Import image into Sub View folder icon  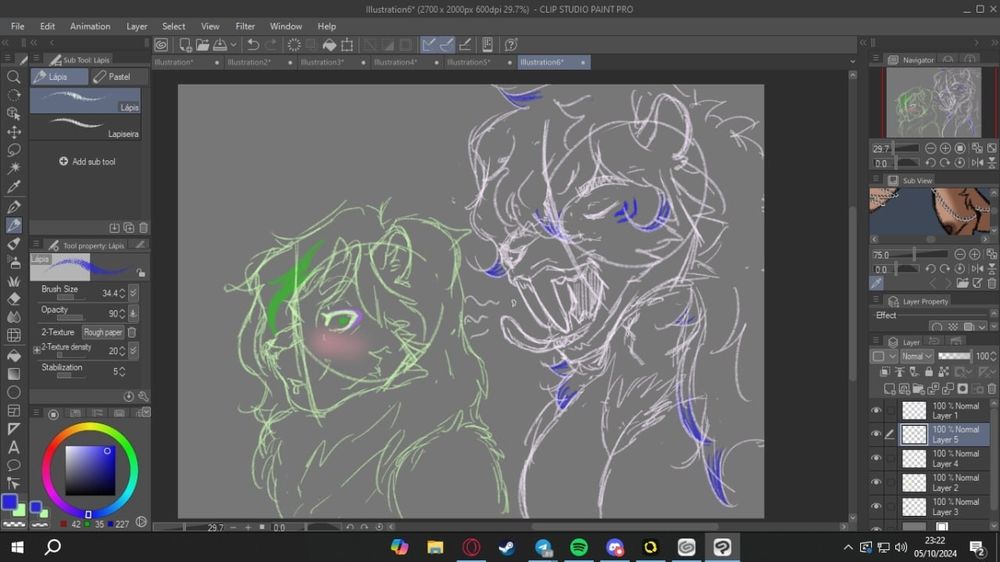click(x=962, y=283)
